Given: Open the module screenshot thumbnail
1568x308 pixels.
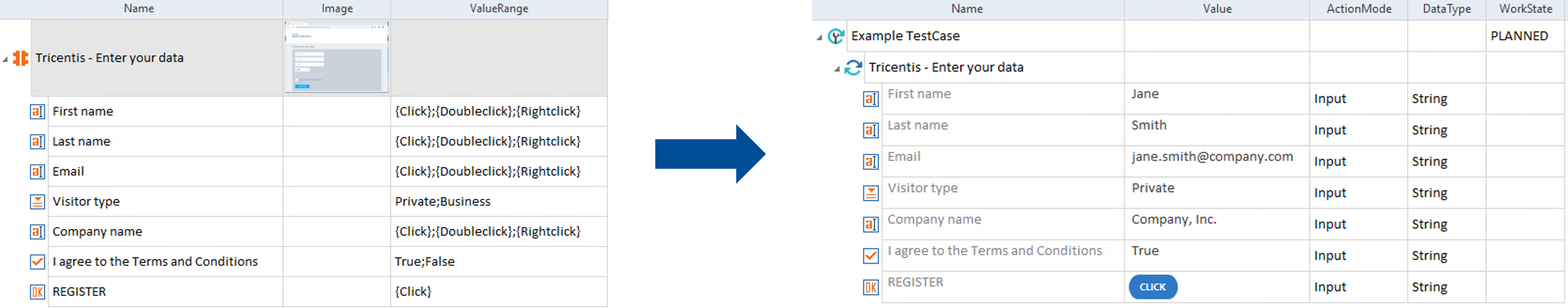Looking at the screenshot, I should tap(336, 57).
